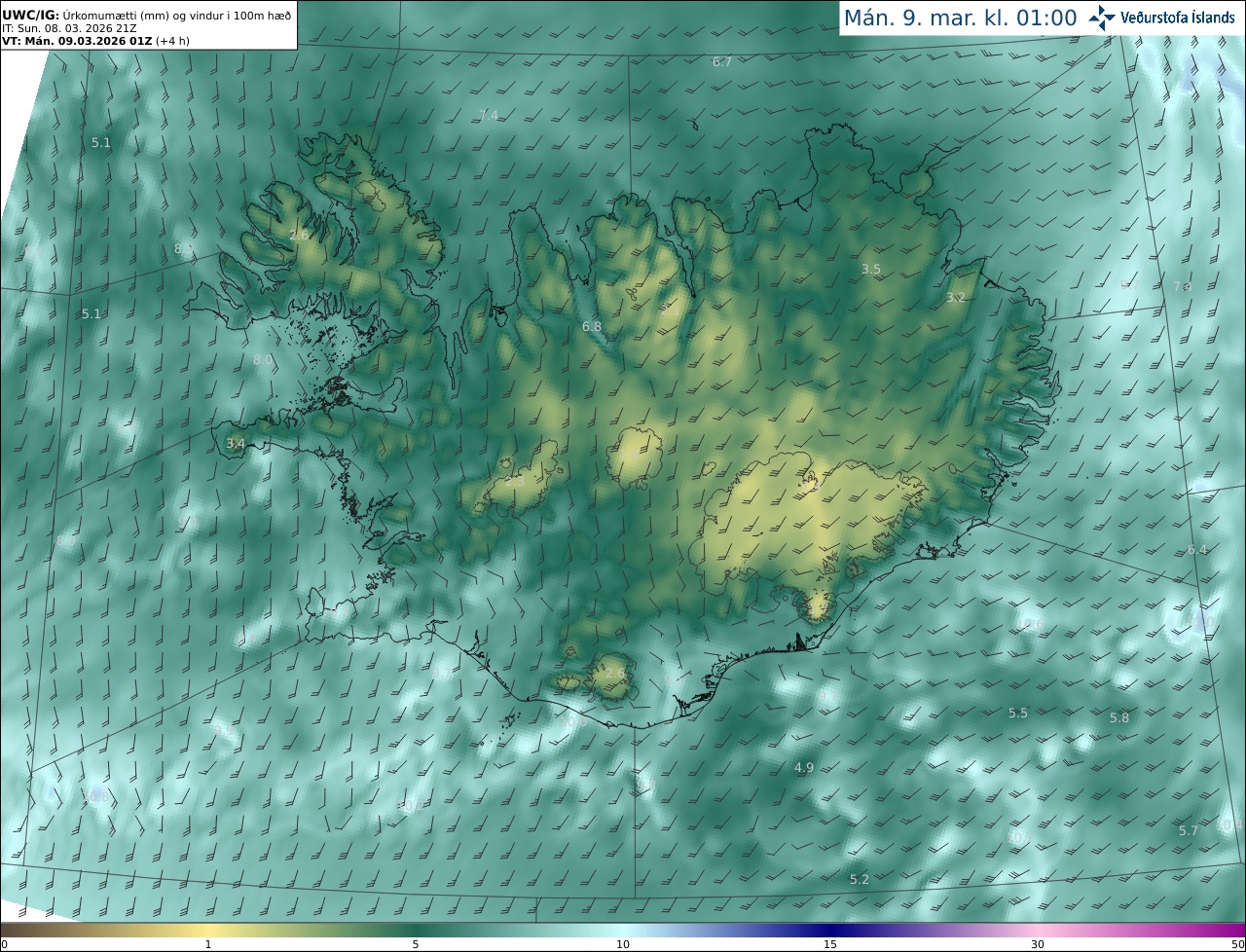Select the 'UWC/IG: Úrkomumætti (mm)' title line
This screenshot has width=1246, height=952.
[x=147, y=16]
